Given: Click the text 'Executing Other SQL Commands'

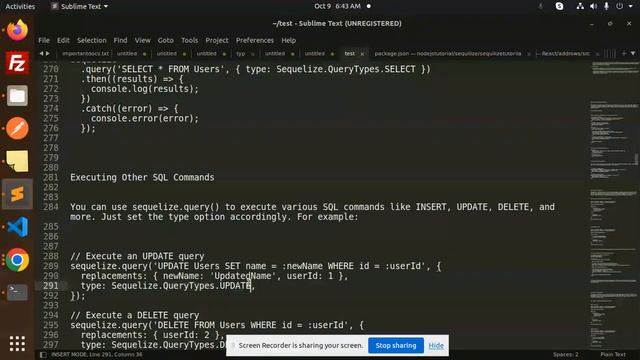Looking at the screenshot, I should click(142, 178).
